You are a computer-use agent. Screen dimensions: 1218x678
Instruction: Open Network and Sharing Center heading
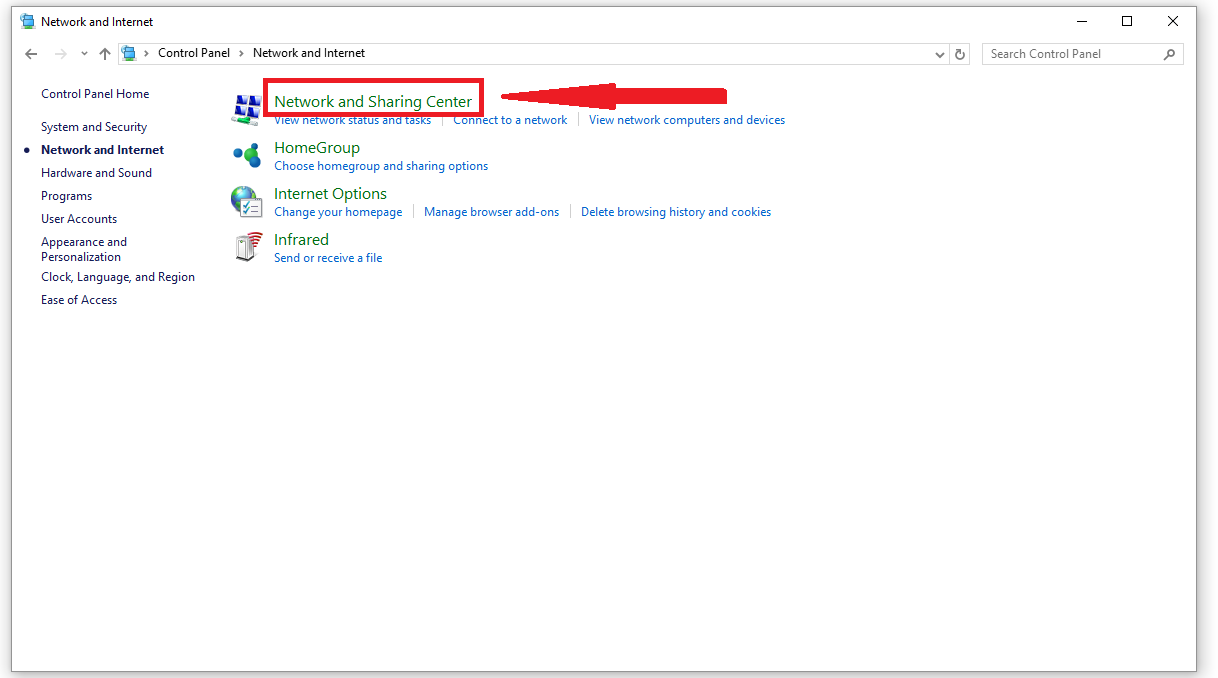point(373,101)
